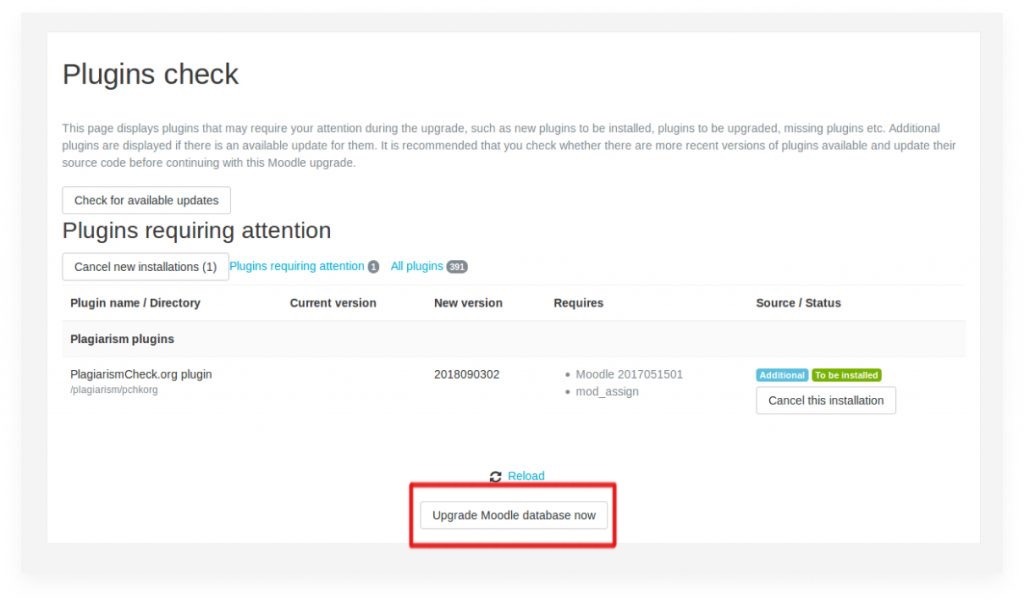Viewport: 1024px width, 603px height.
Task: Click the To be installed status label
Action: pos(846,375)
